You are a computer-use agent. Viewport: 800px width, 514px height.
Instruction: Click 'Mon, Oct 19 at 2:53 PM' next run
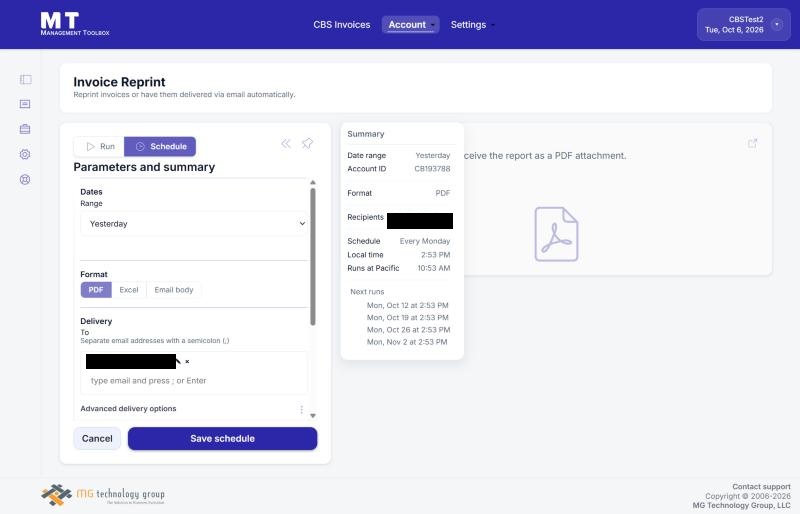coord(408,317)
